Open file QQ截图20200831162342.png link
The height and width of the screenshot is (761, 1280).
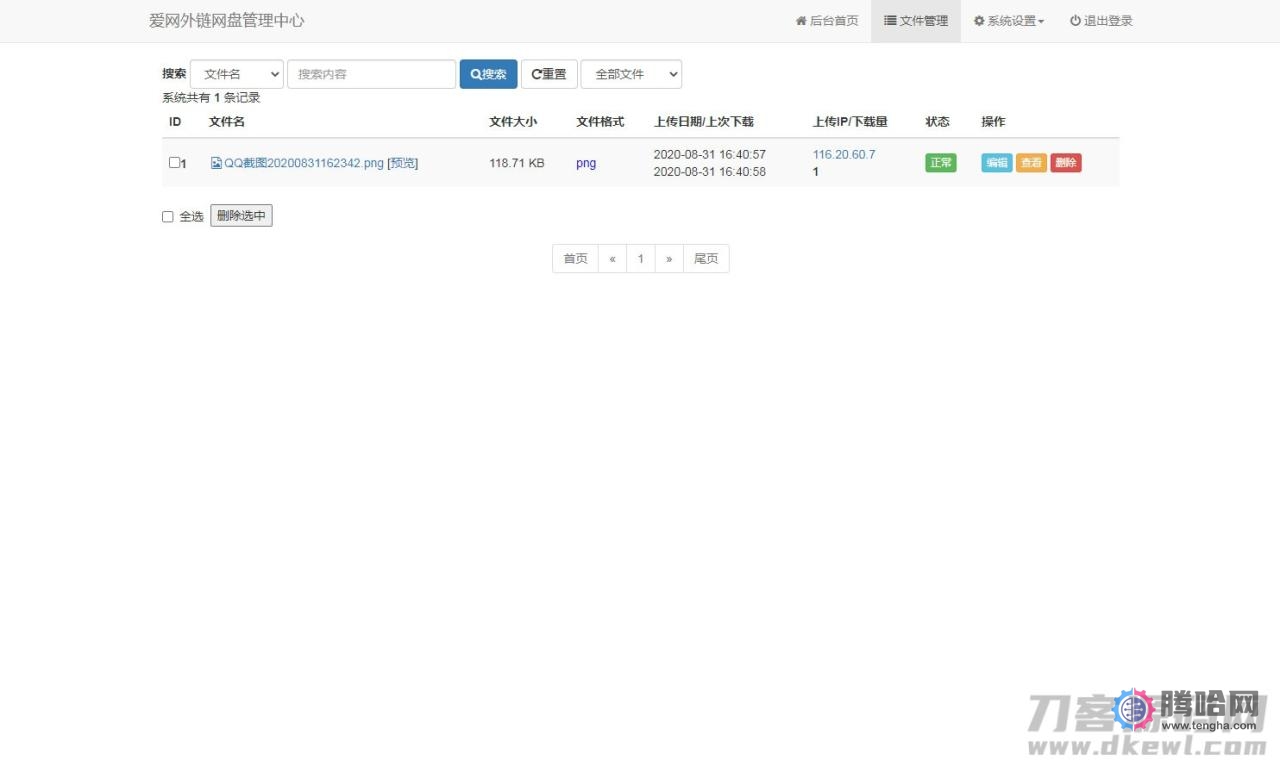point(304,163)
